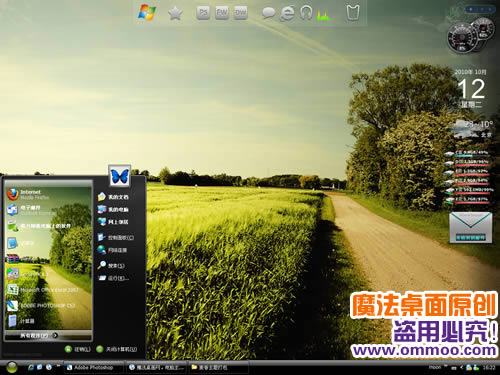Open Outlook Express email entry in Start menu

click(x=31, y=210)
